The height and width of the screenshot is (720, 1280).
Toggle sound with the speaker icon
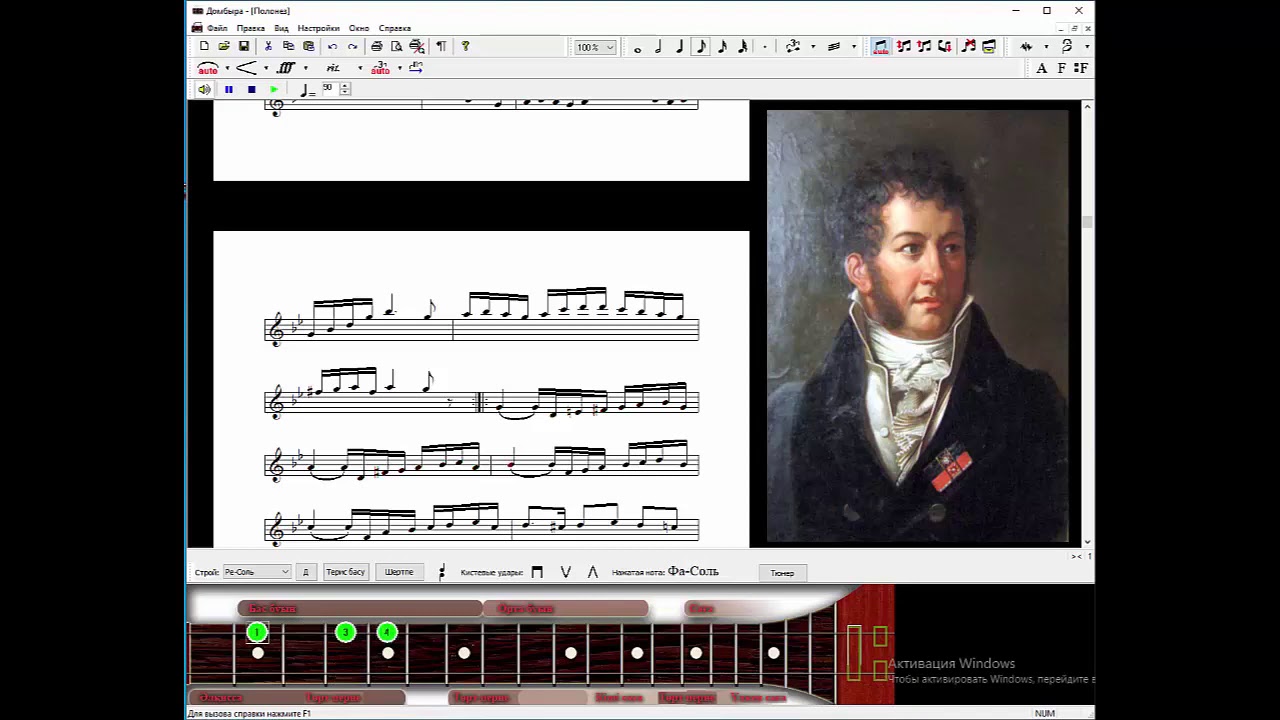click(x=204, y=89)
